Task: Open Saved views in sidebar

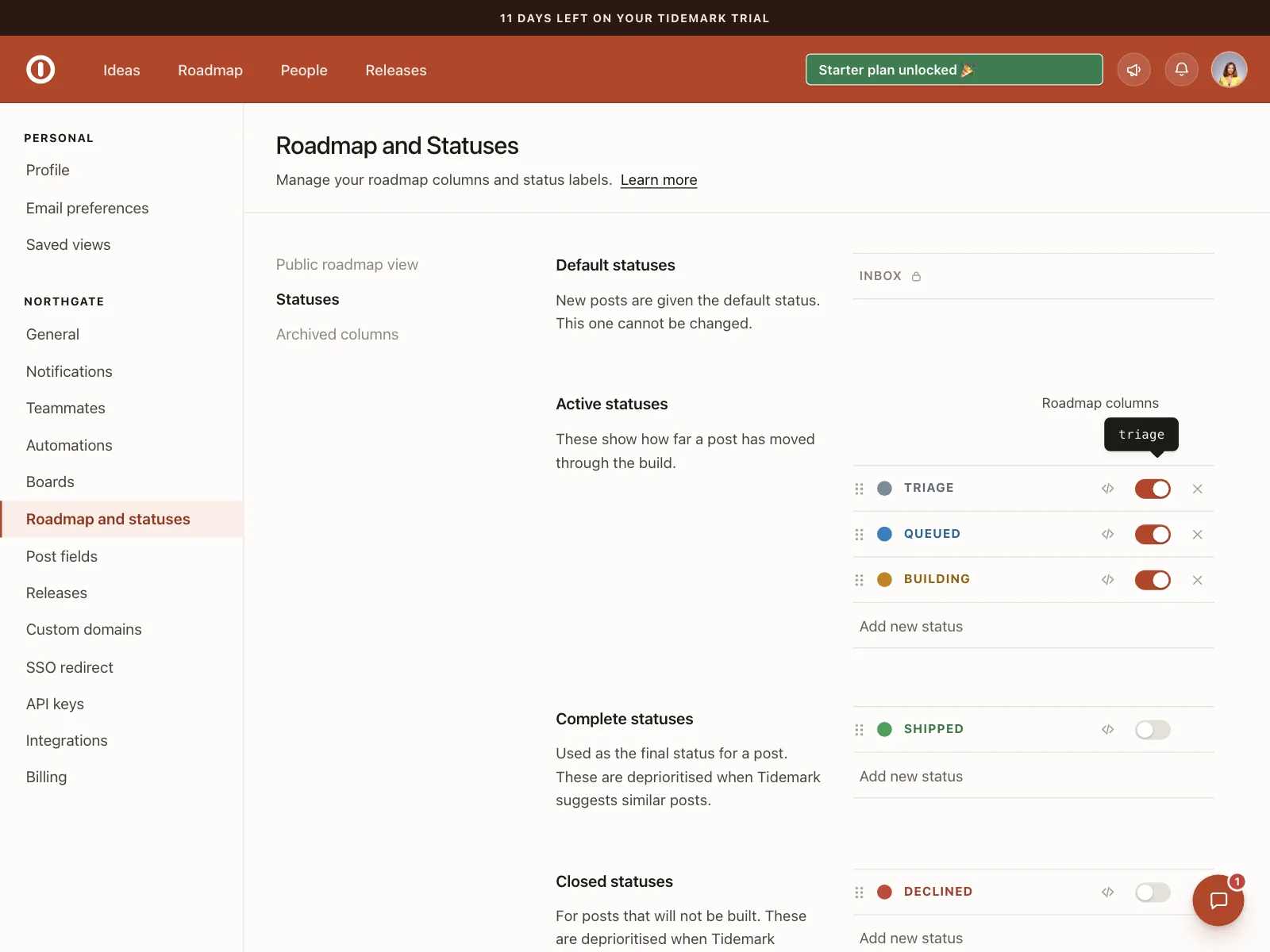Action: pyautogui.click(x=68, y=245)
